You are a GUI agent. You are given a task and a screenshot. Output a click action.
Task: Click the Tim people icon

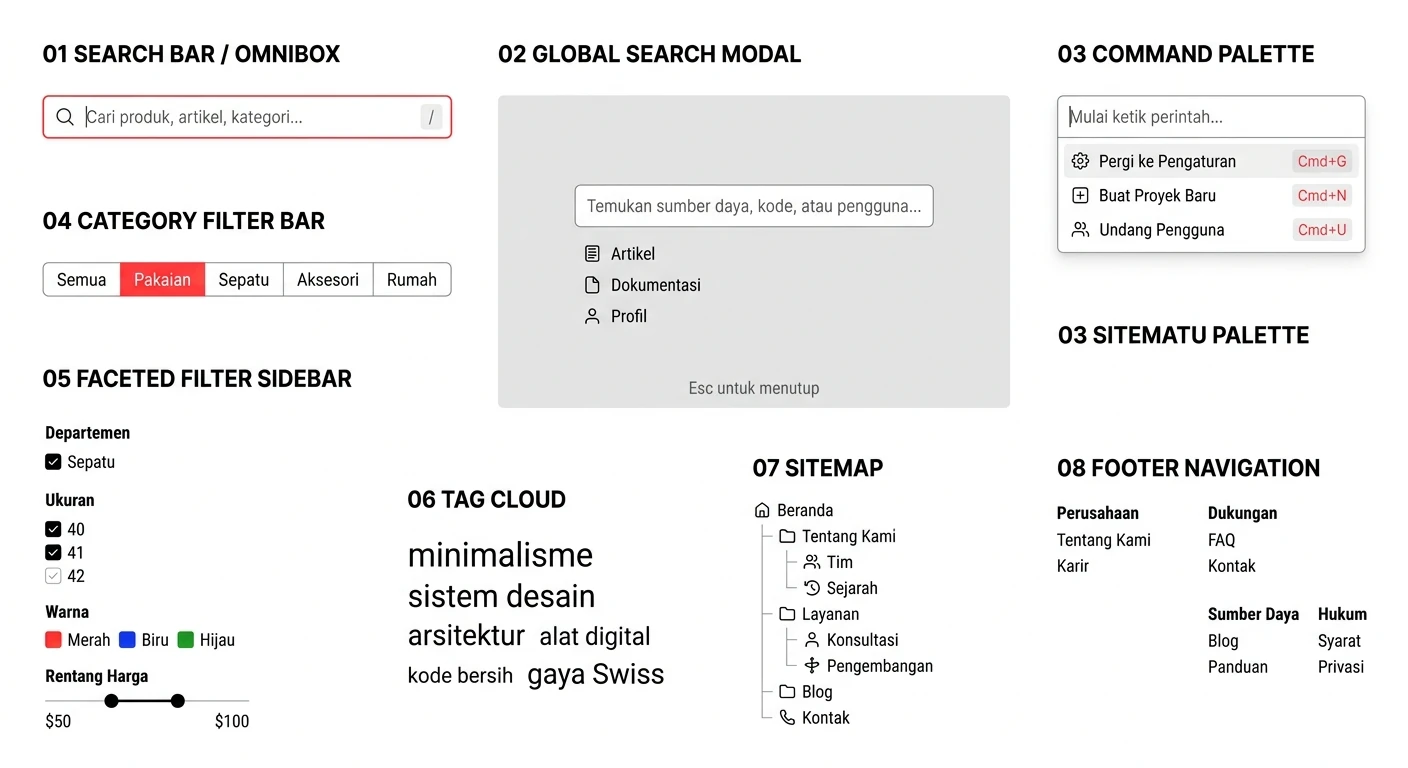pos(812,562)
